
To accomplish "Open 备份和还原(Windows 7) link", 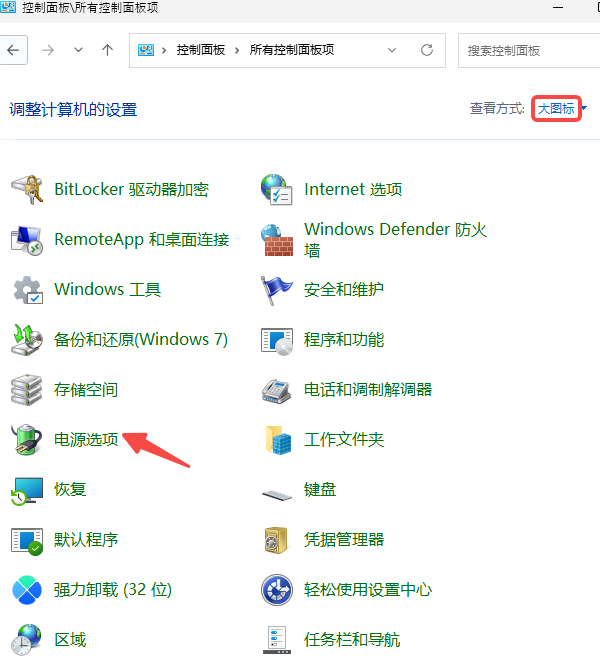I will pos(141,340).
